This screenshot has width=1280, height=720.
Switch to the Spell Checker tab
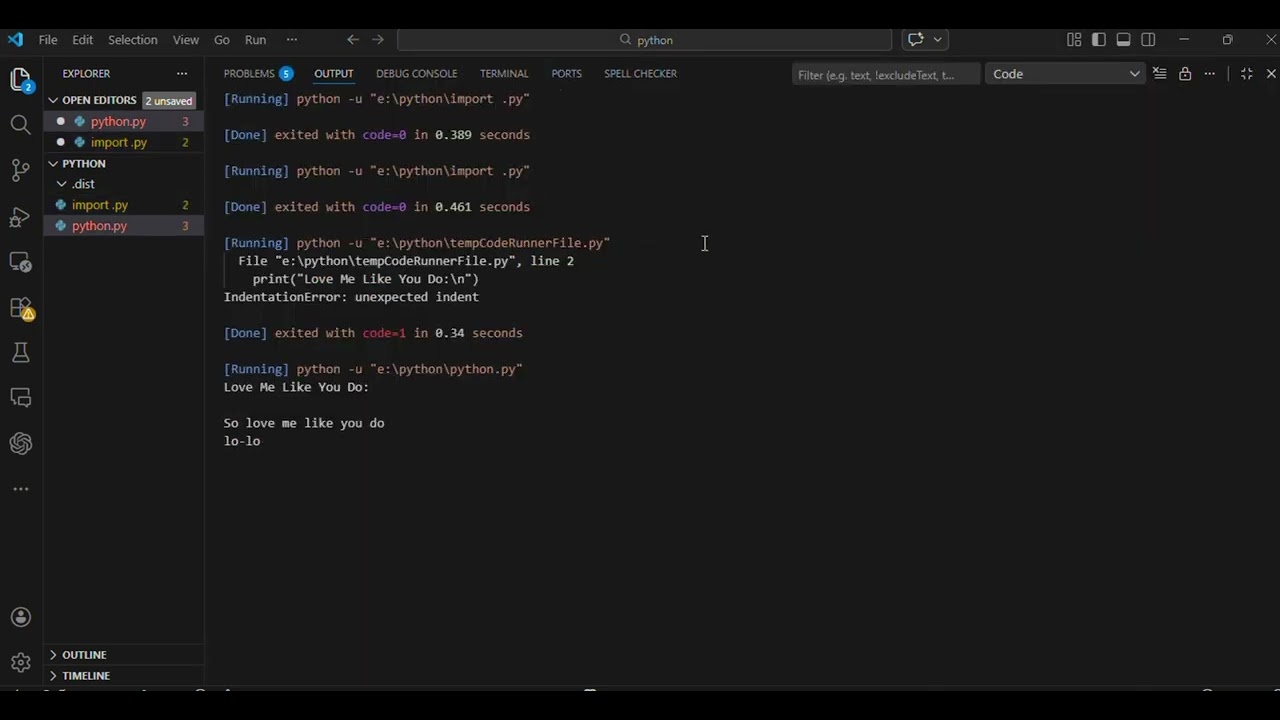(640, 74)
